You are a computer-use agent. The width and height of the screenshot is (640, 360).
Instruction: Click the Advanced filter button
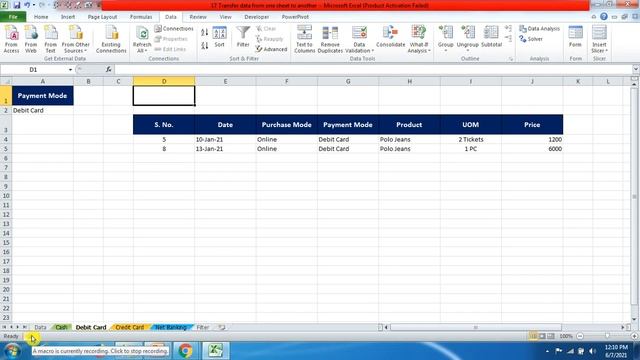(271, 49)
